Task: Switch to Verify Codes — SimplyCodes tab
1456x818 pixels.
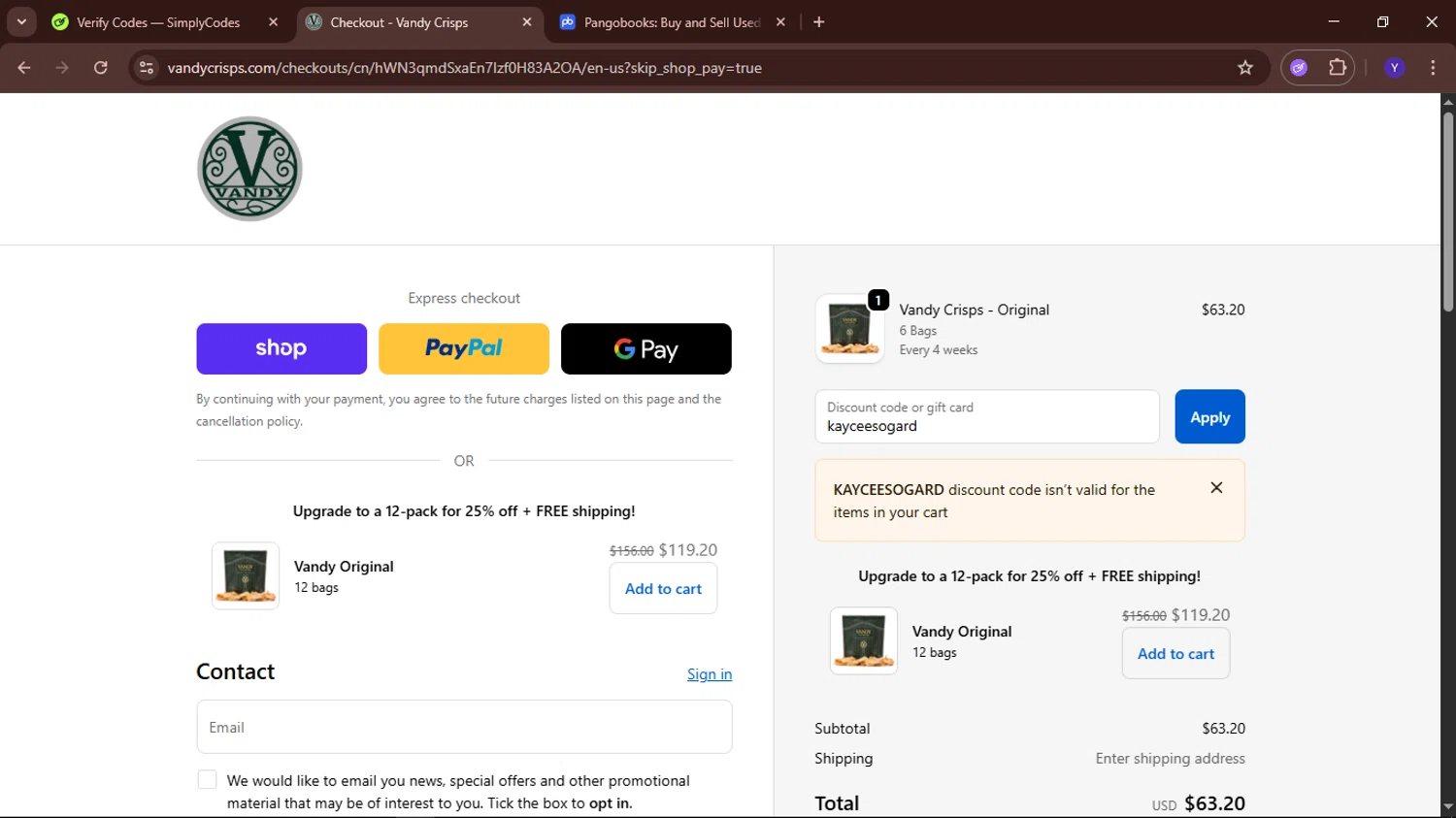Action: (157, 22)
